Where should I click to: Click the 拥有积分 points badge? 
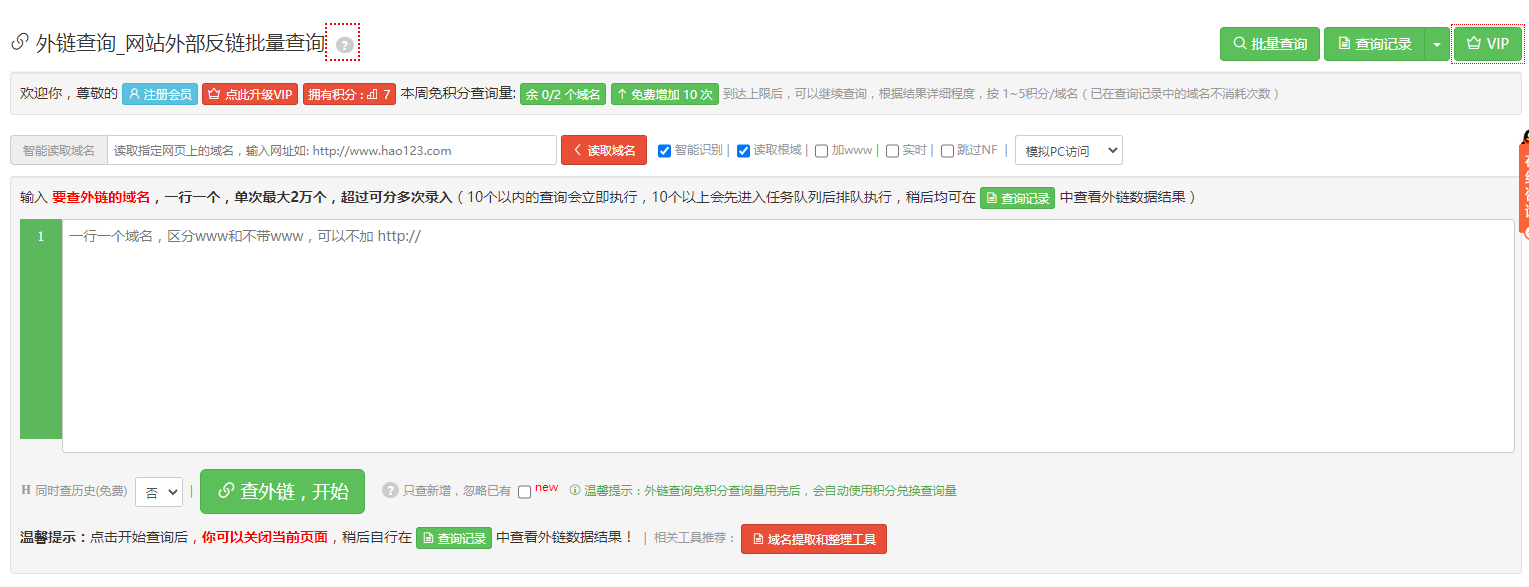[x=349, y=94]
